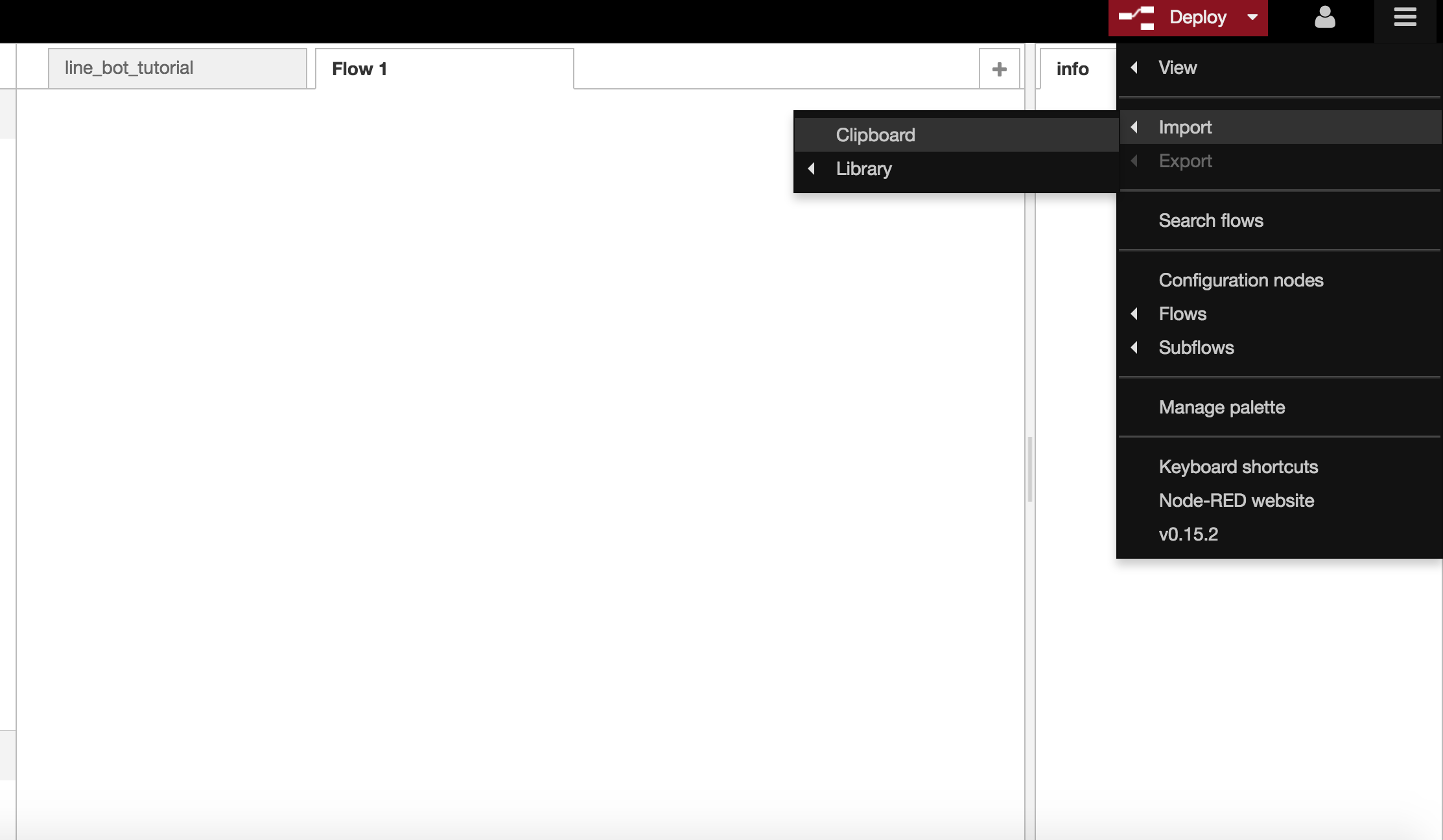Add a new flow with plus button
This screenshot has height=840, width=1443.
coord(999,69)
